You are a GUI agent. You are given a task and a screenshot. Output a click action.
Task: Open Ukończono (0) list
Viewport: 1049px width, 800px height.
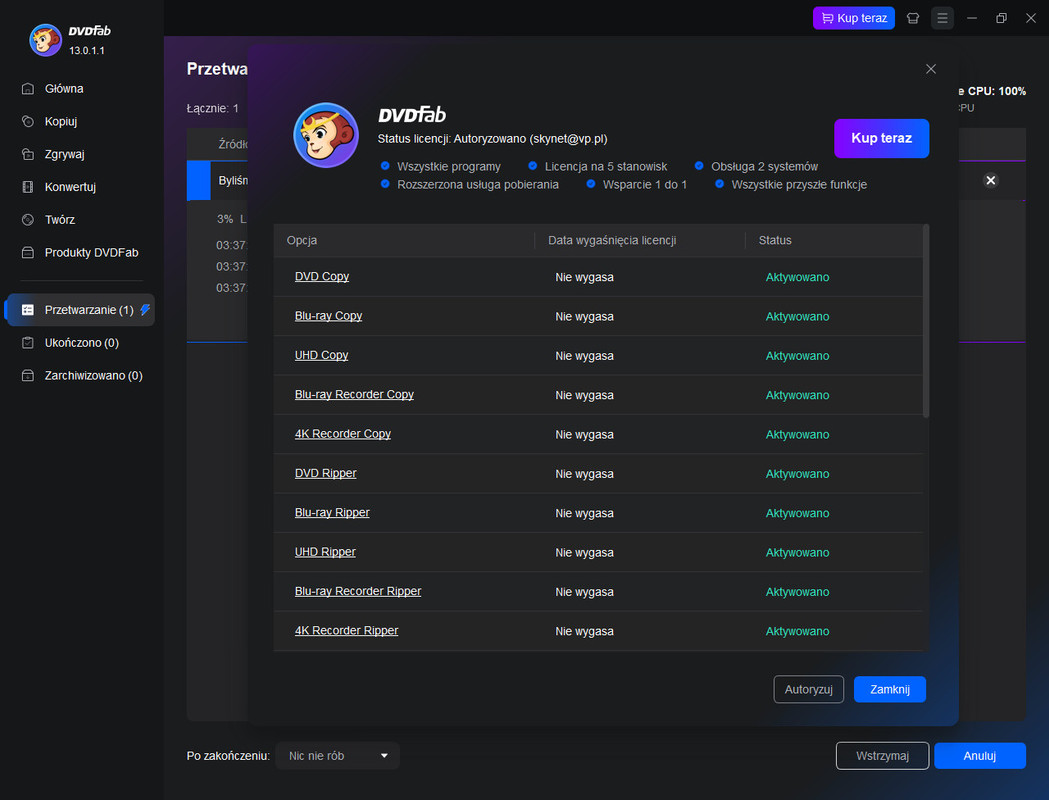[82, 342]
